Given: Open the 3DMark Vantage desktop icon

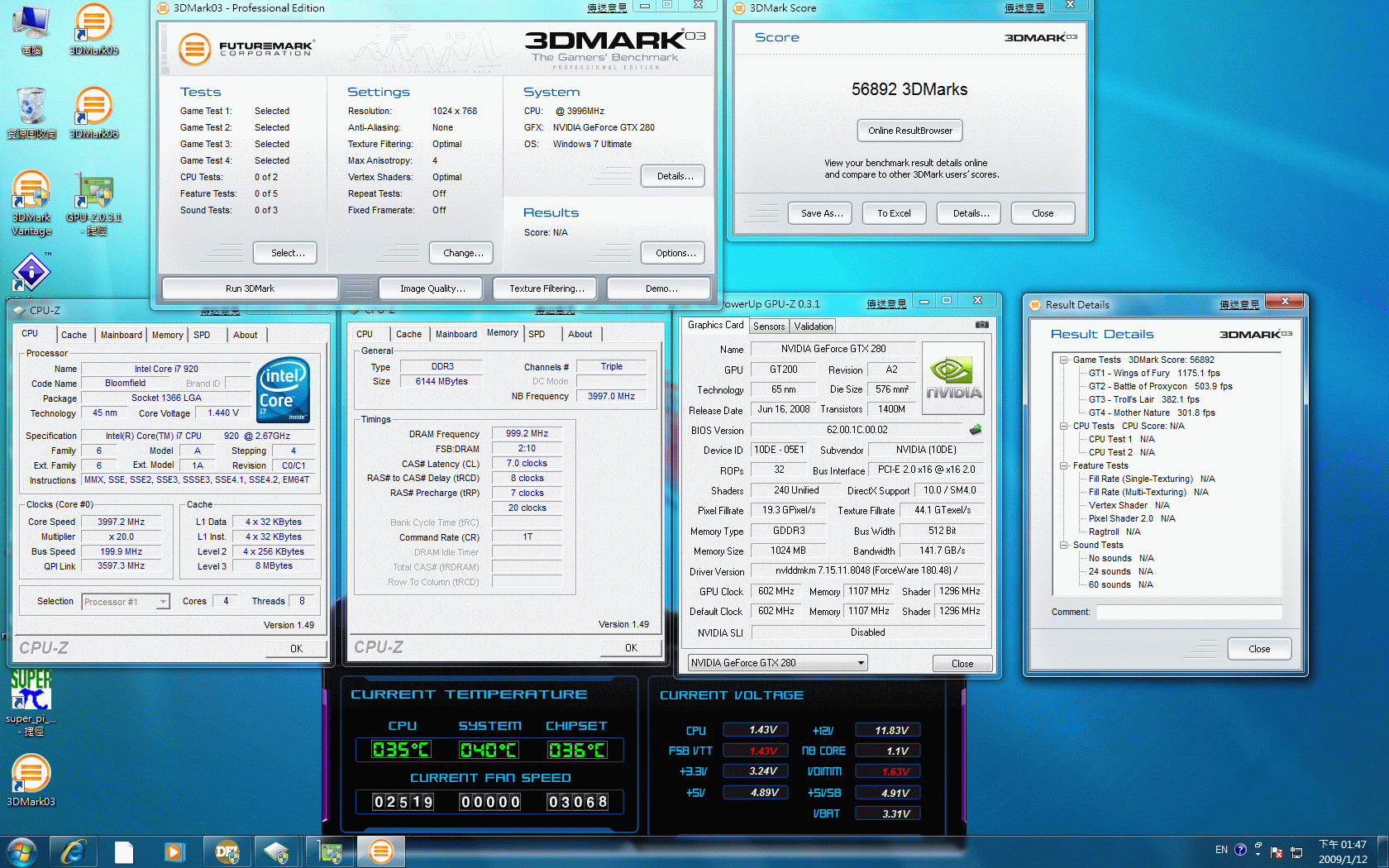Looking at the screenshot, I should coord(31,203).
